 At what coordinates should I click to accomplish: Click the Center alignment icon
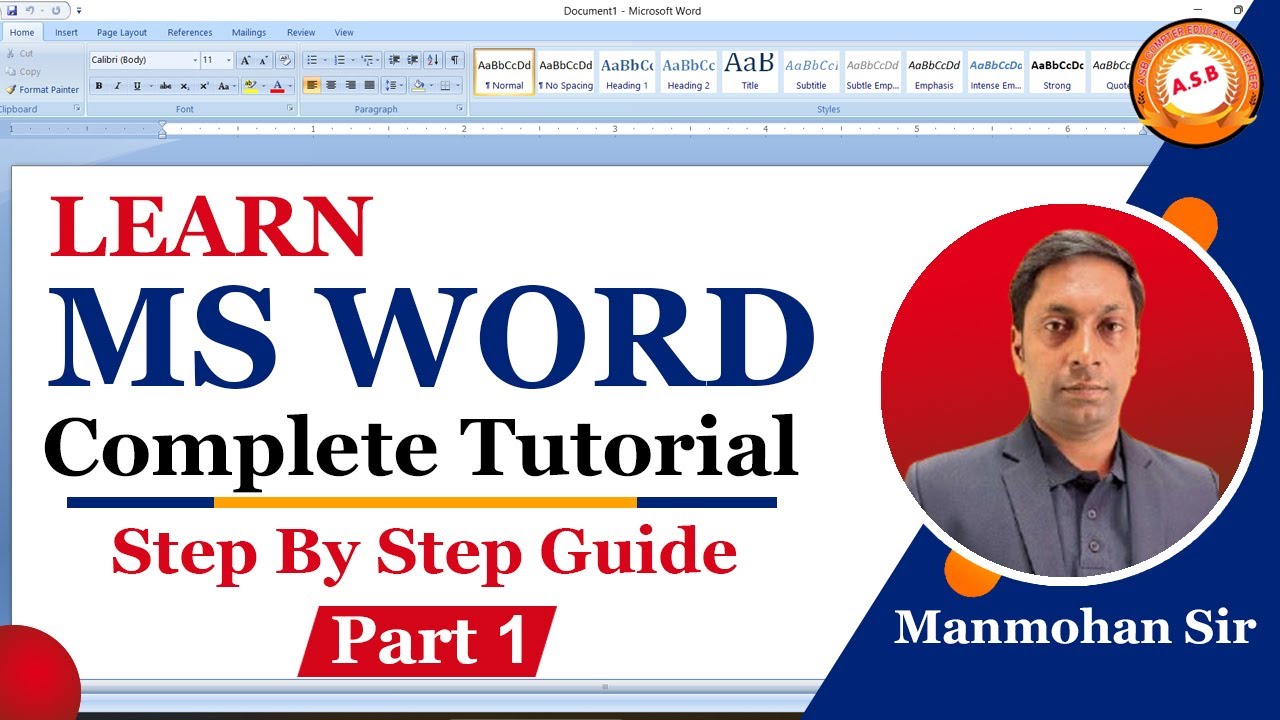[331, 86]
